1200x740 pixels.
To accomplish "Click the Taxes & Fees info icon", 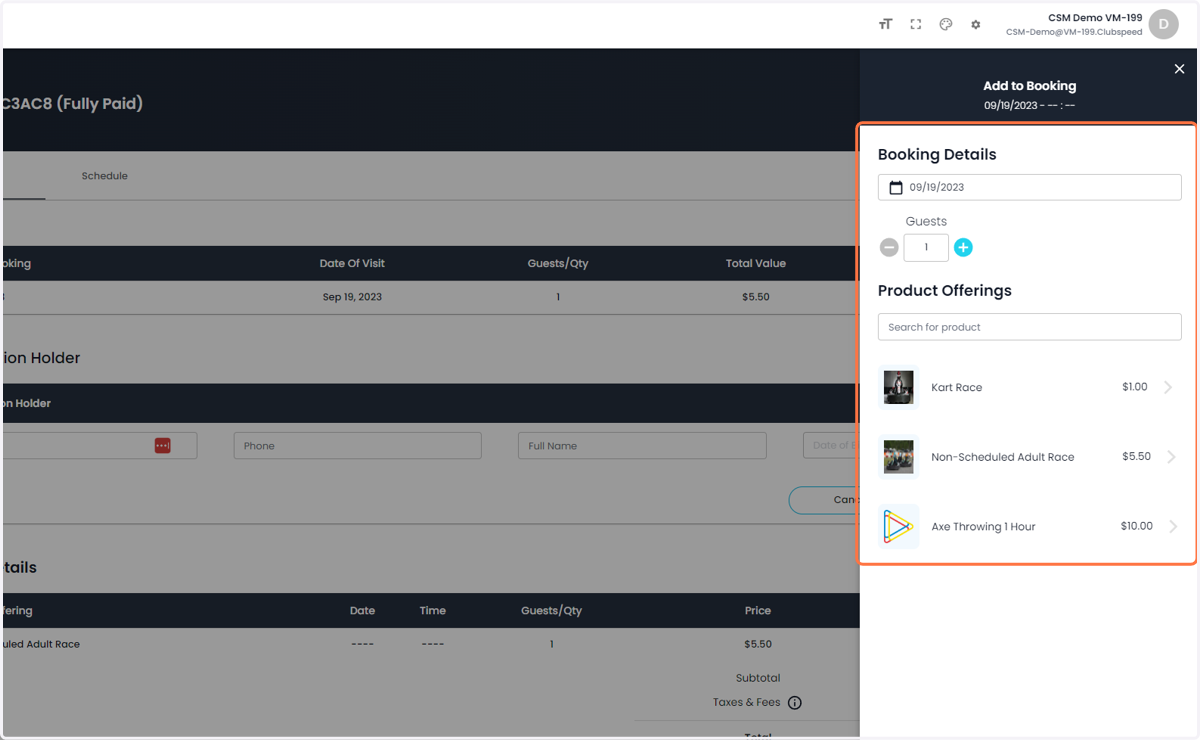I will pyautogui.click(x=795, y=703).
